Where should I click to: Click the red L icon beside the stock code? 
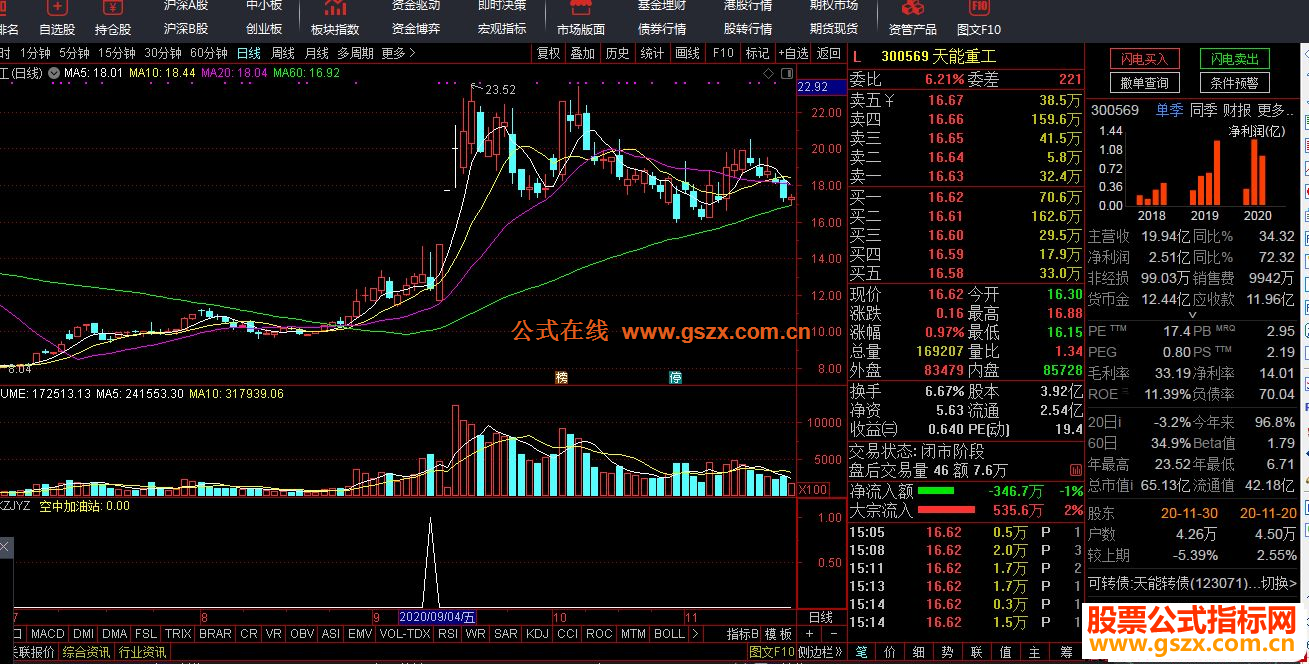857,57
